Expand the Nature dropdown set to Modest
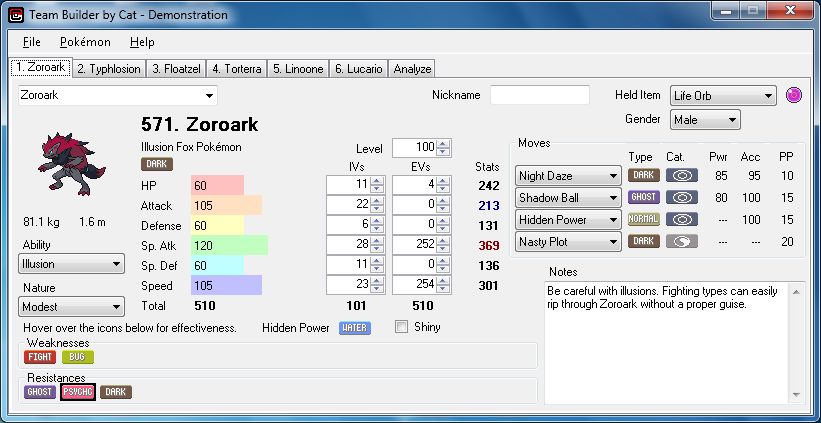This screenshot has height=423, width=821. (70, 306)
